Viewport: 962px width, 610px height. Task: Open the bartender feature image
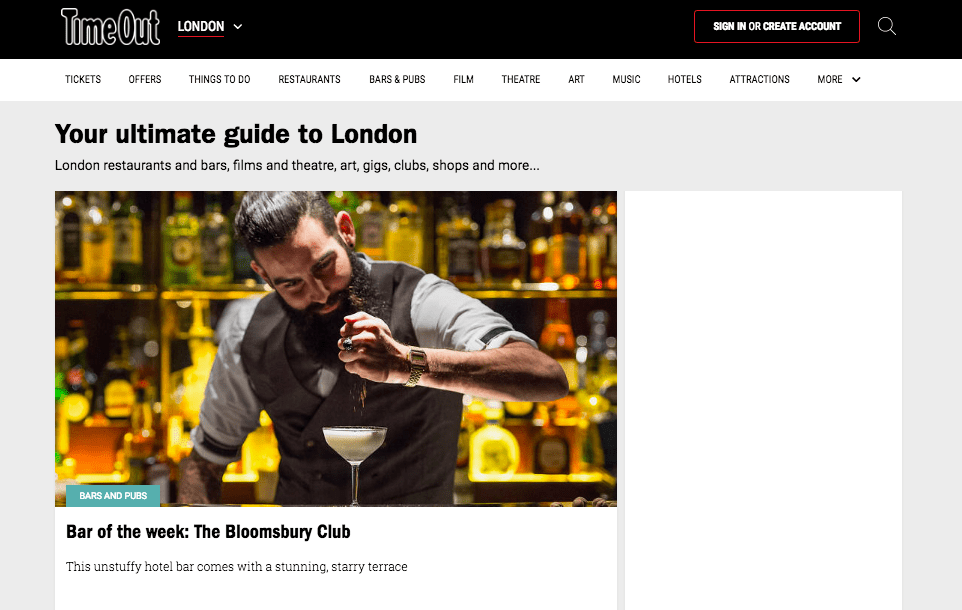[x=336, y=349]
